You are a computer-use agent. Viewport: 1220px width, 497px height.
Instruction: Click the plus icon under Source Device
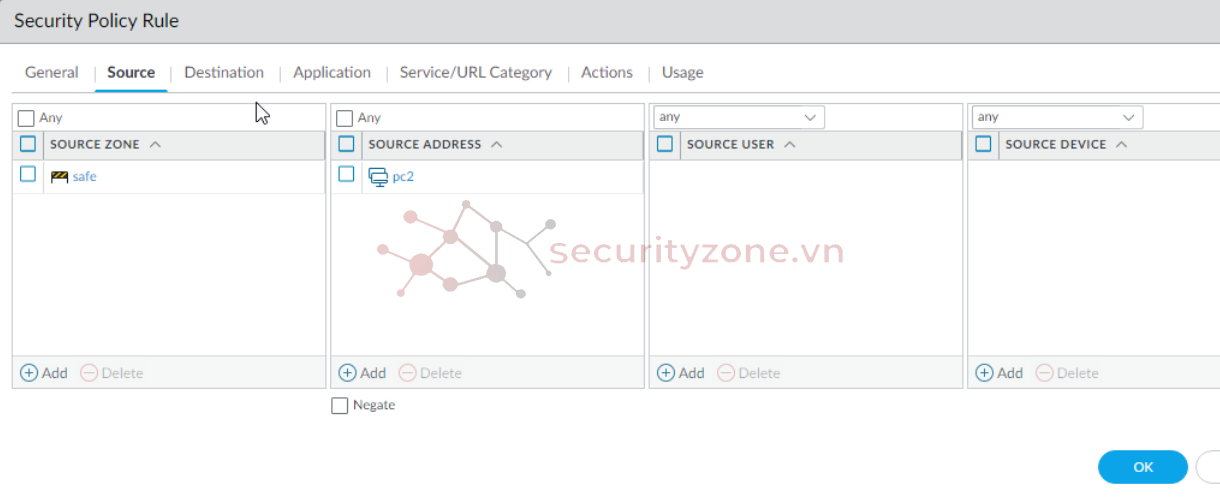(985, 373)
